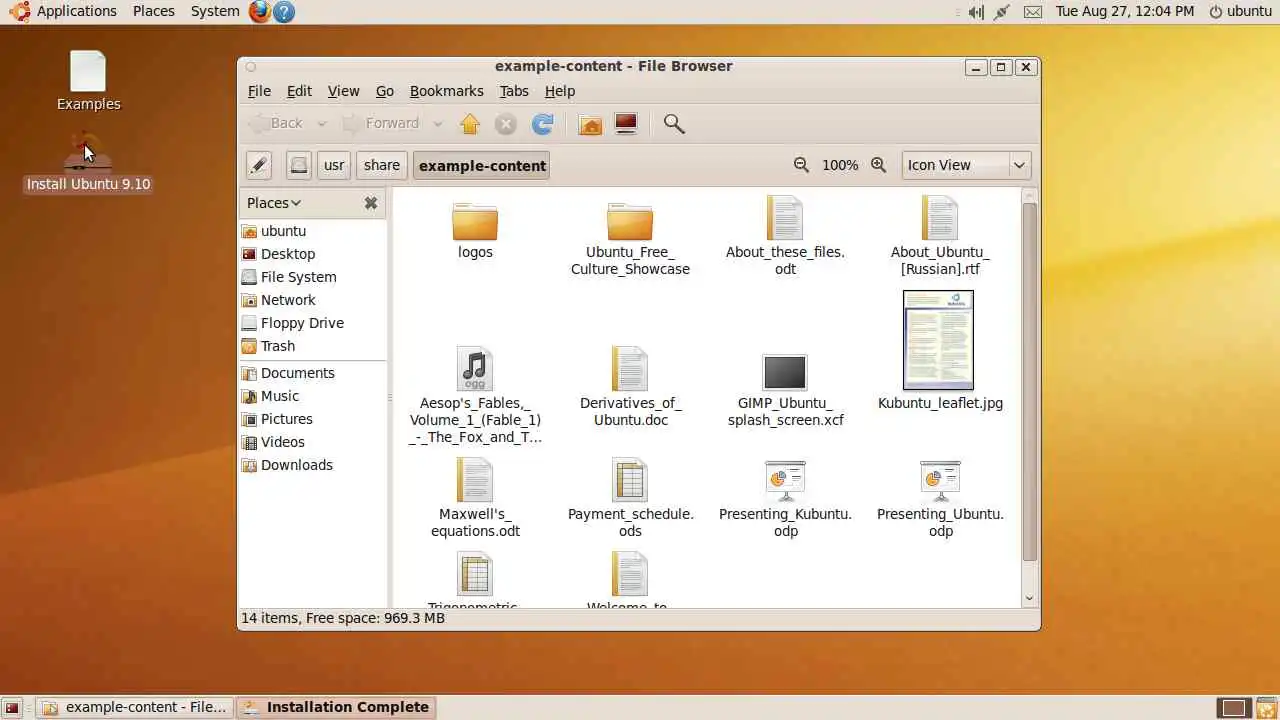1280x720 pixels.
Task: Select Presenting_Kubuntu.odp presentation icon
Action: (x=785, y=481)
